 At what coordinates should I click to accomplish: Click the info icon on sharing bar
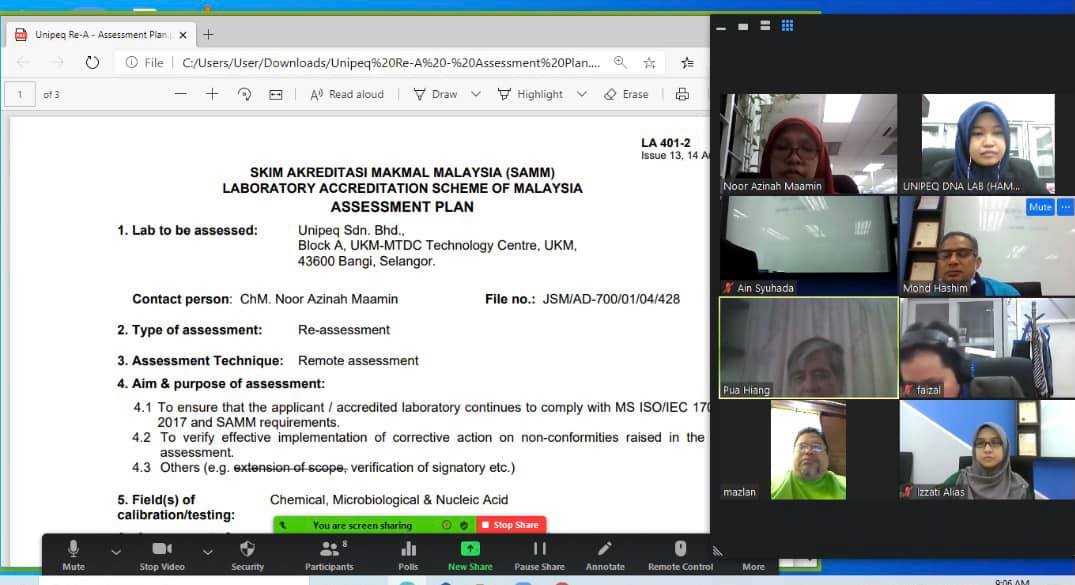446,525
